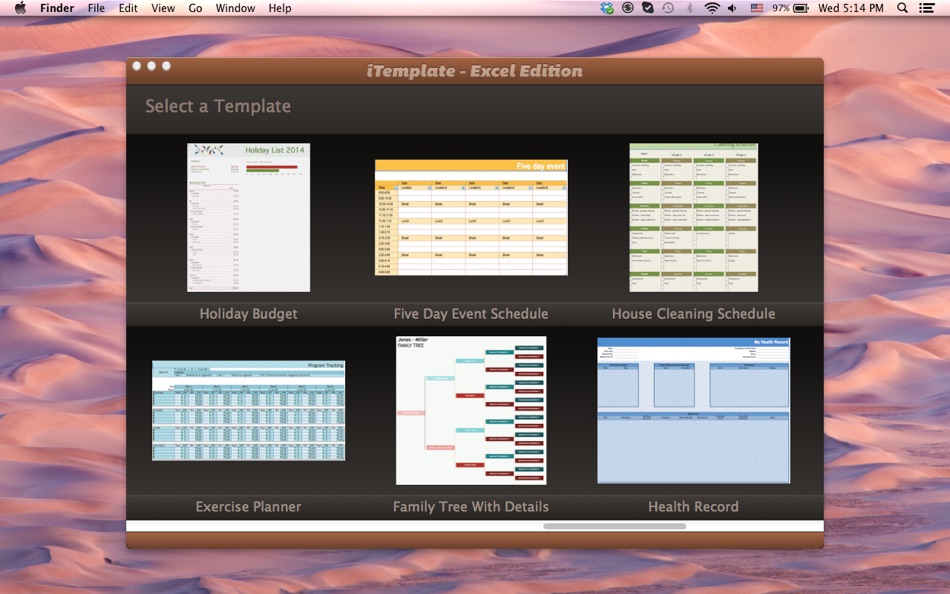
Task: Open the Go menu
Action: [x=195, y=8]
